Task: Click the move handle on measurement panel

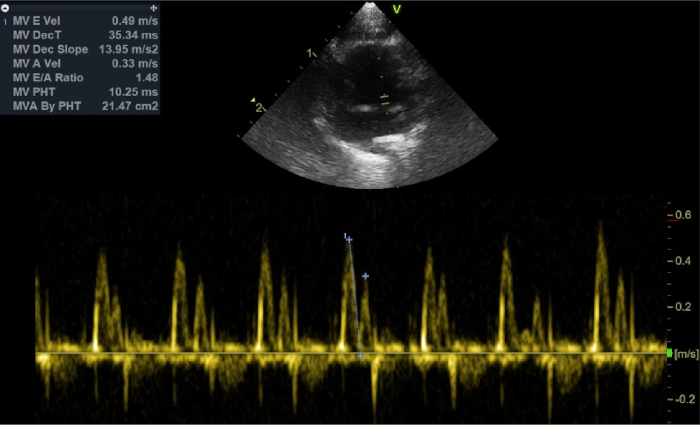Action: click(x=154, y=8)
